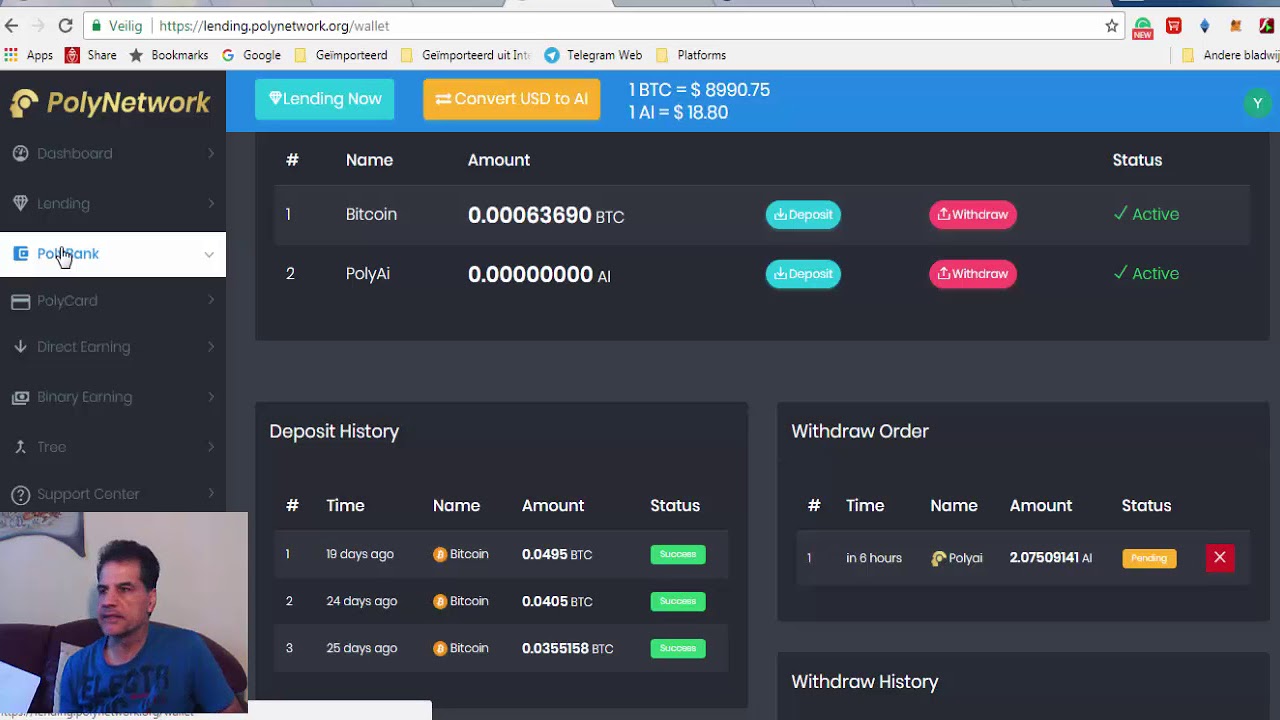Click the 2.07509141 AI withdraw amount

1051,558
